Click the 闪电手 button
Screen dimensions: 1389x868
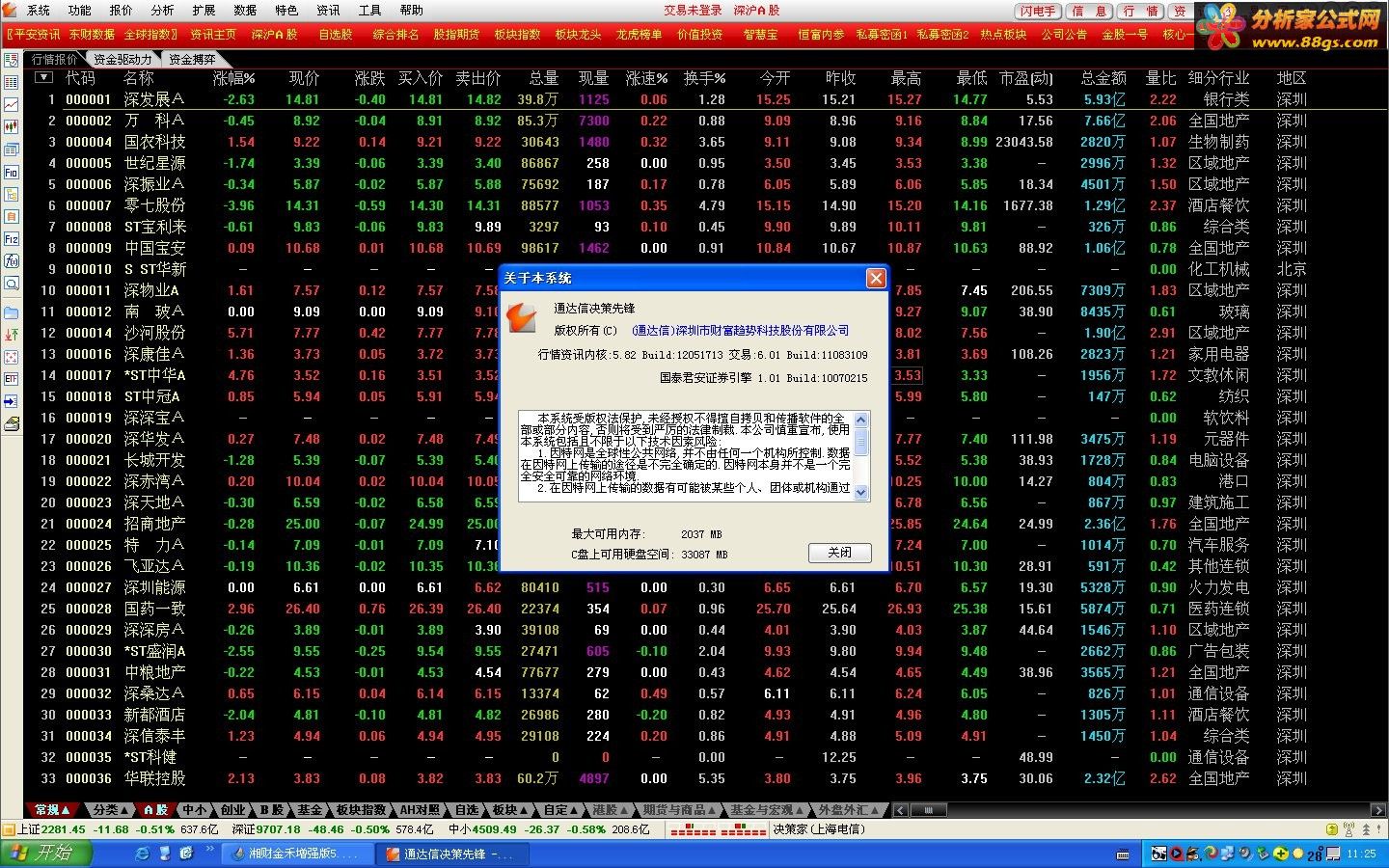(1038, 11)
